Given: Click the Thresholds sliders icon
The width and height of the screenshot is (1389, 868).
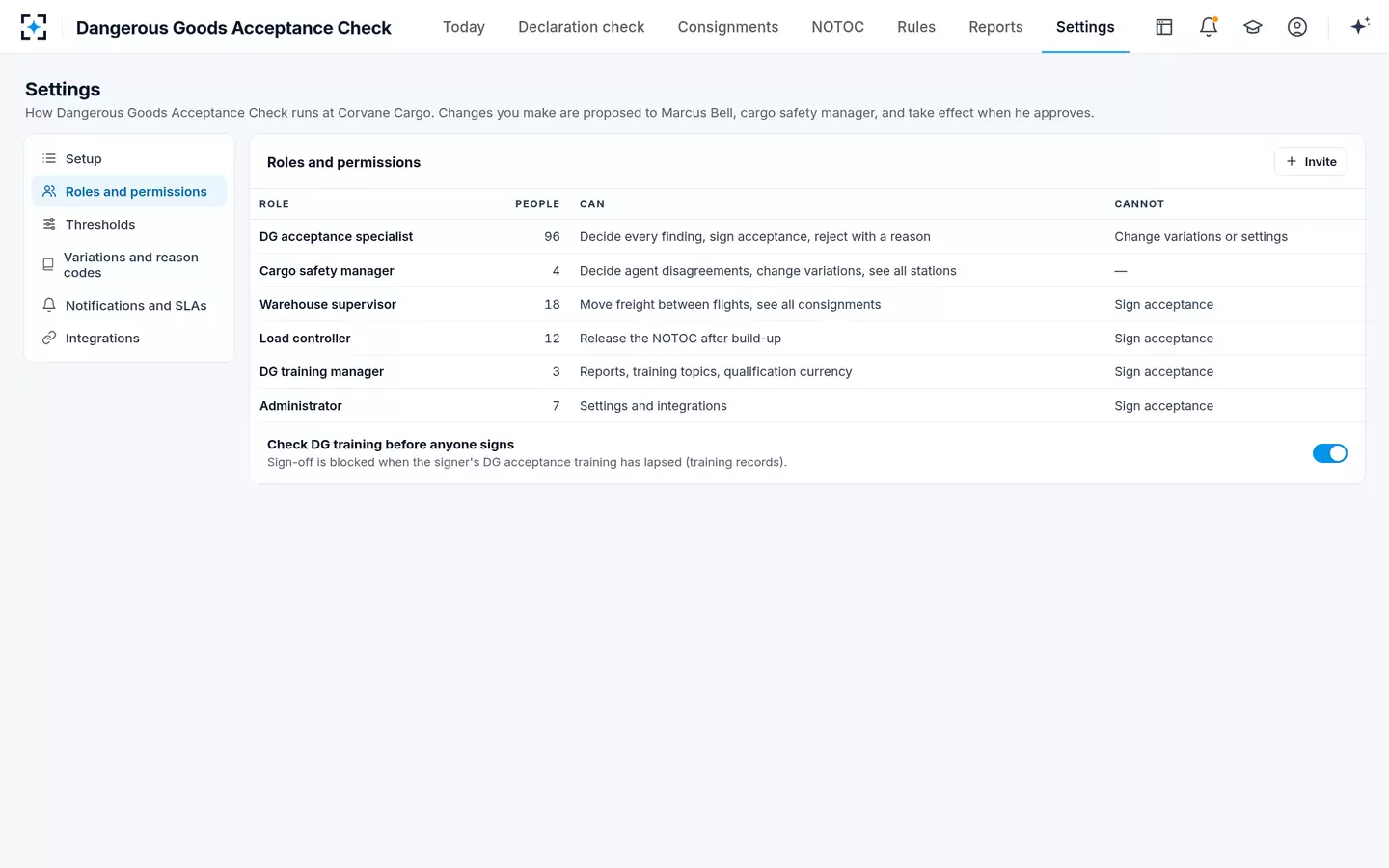Looking at the screenshot, I should pos(49,224).
